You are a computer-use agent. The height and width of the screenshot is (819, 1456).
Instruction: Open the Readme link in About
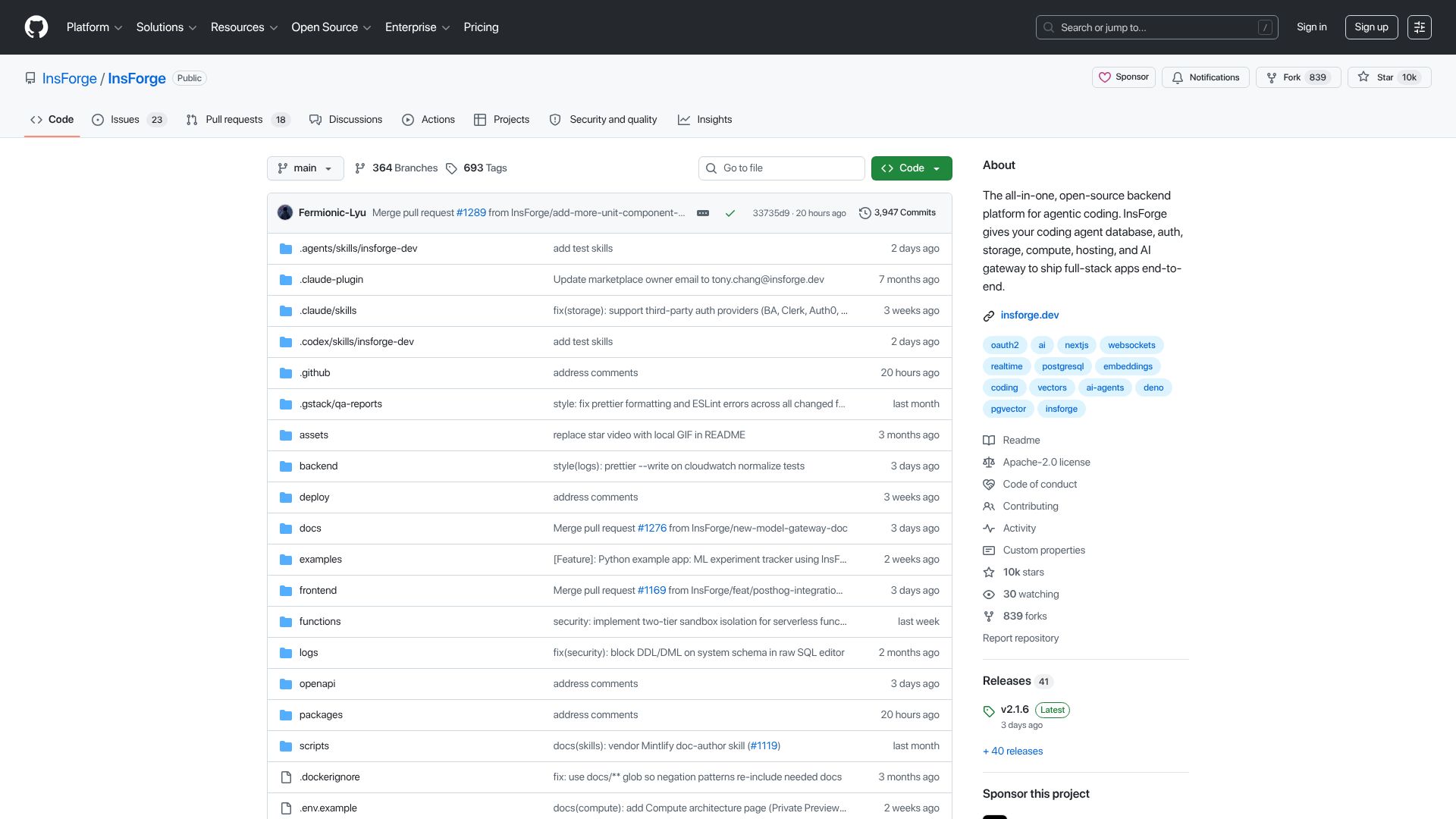tap(1012, 440)
